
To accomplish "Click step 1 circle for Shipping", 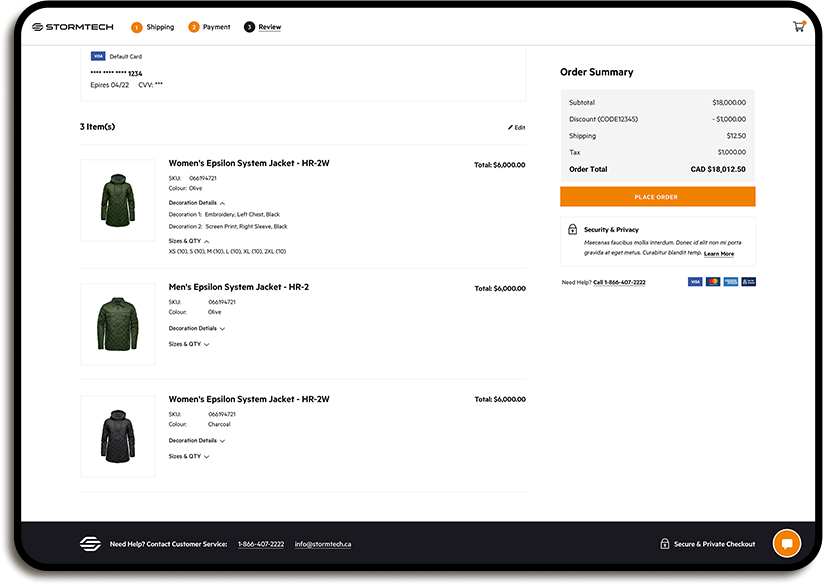I will 136,27.
